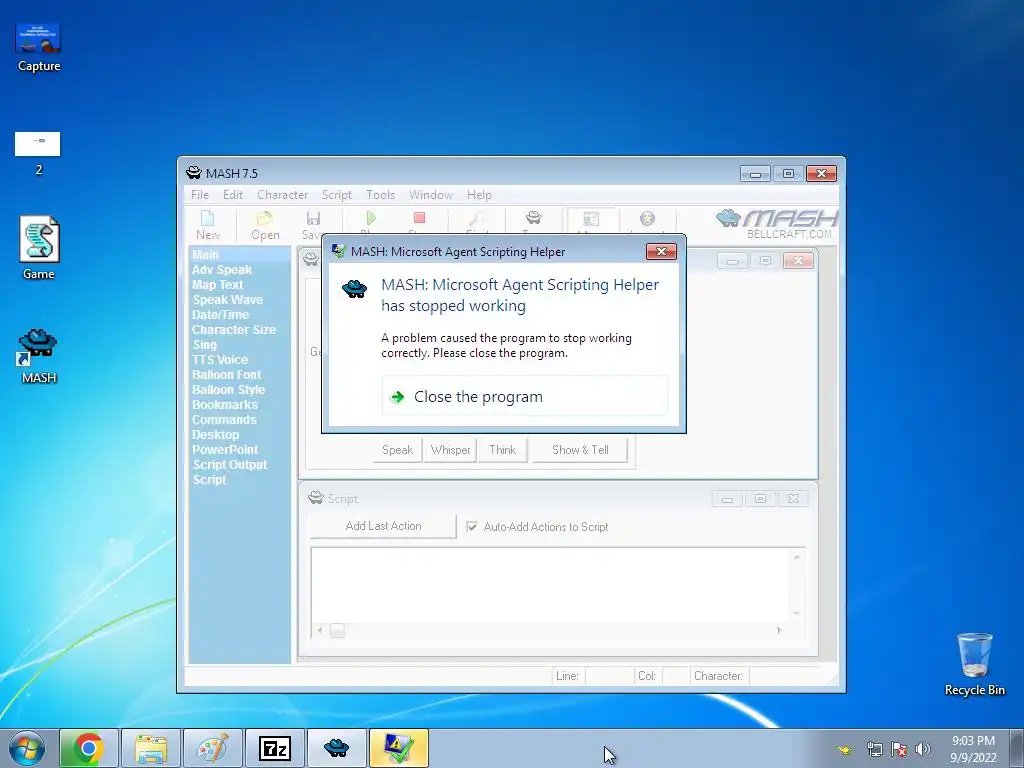Click the green Play toolbar icon
Screen dimensions: 1024x768
[x=371, y=219]
